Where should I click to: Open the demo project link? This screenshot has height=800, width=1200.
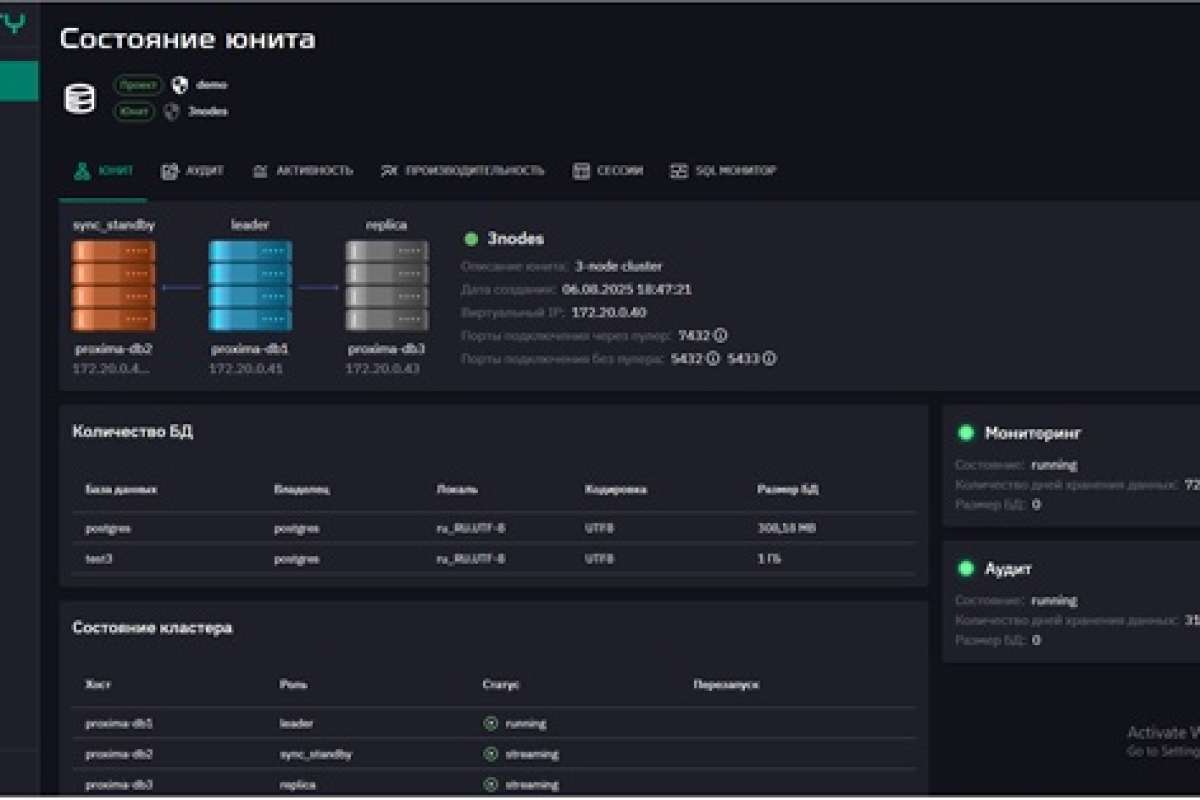pos(212,85)
